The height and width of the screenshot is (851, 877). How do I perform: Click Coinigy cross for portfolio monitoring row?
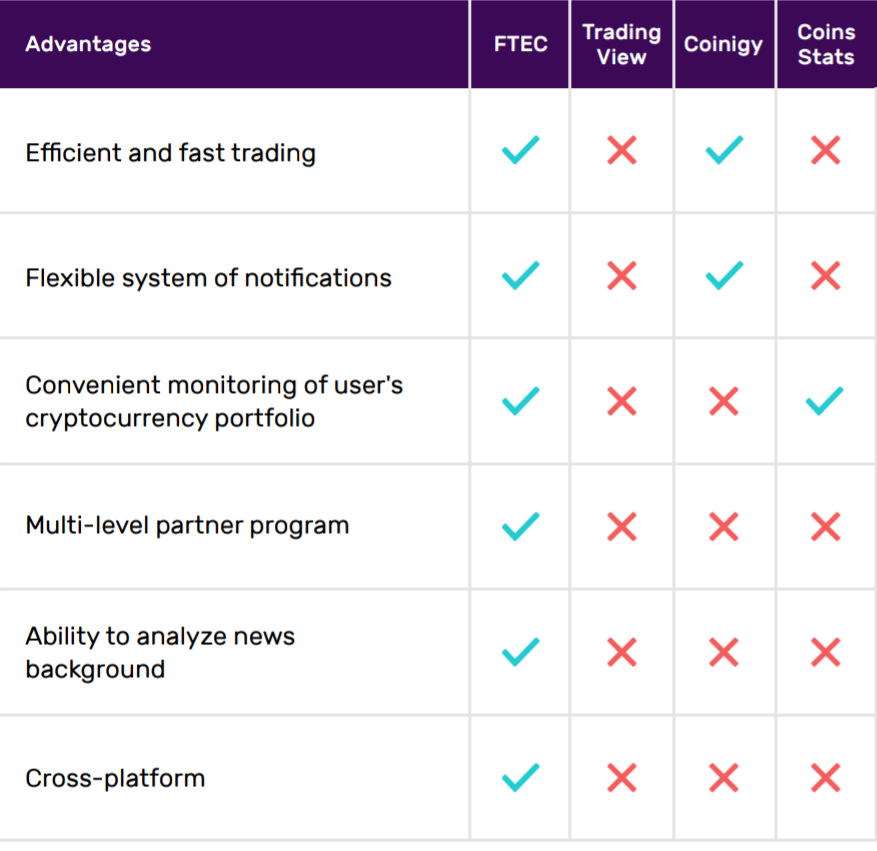(724, 401)
